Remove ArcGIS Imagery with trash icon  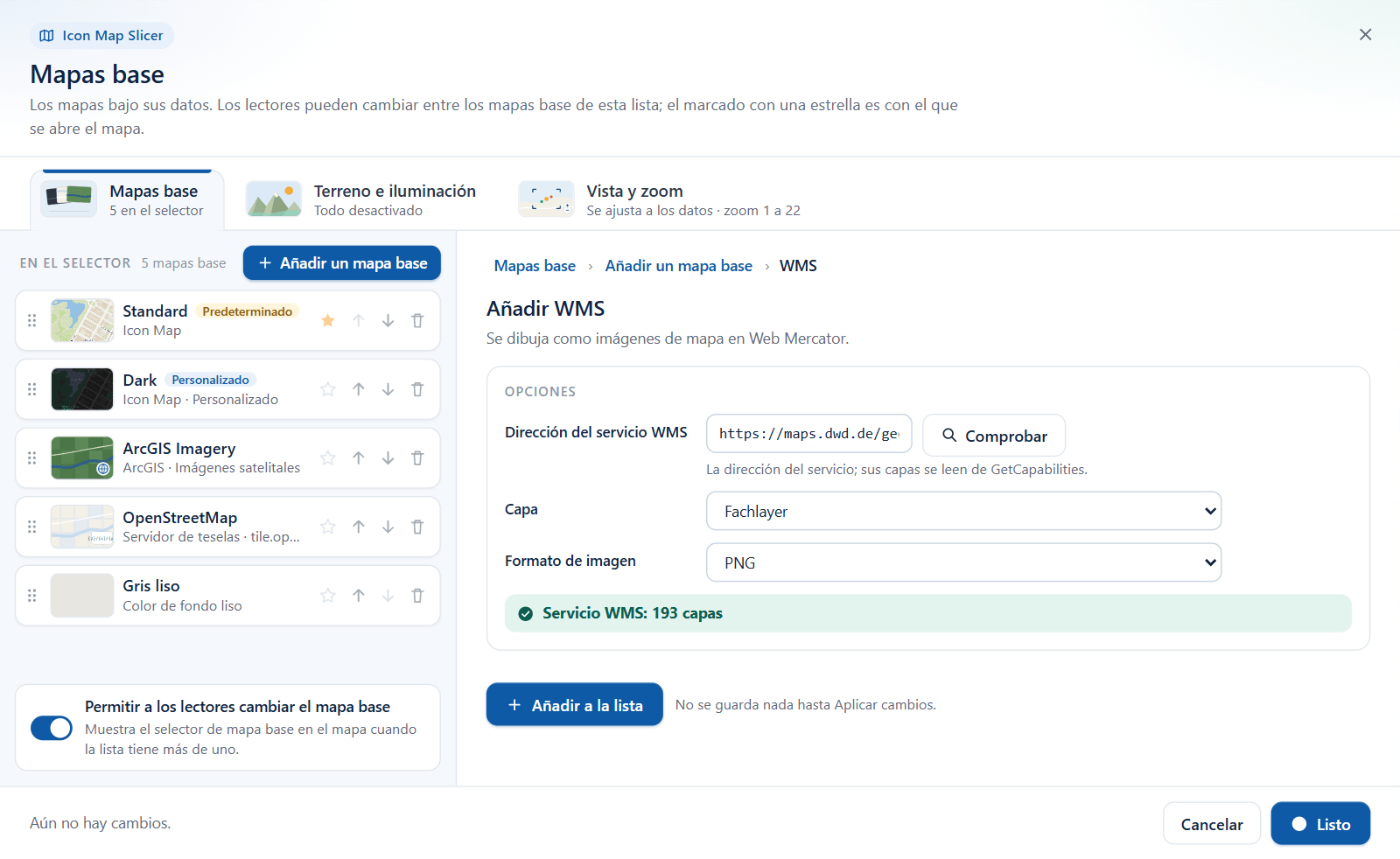pos(417,457)
